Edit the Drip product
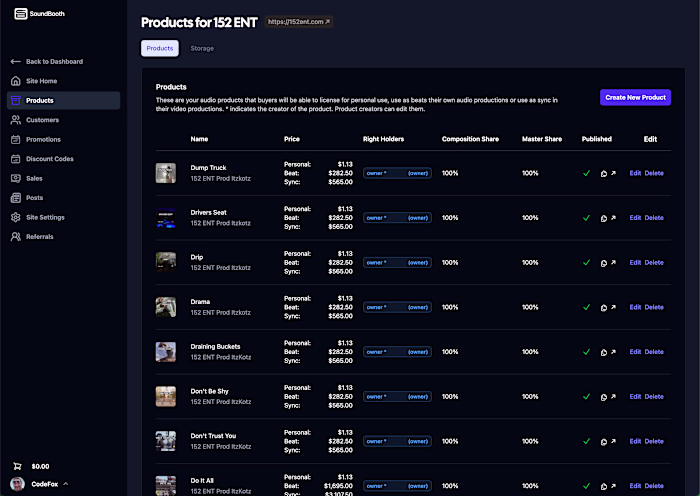The height and width of the screenshot is (496, 700). pos(635,263)
